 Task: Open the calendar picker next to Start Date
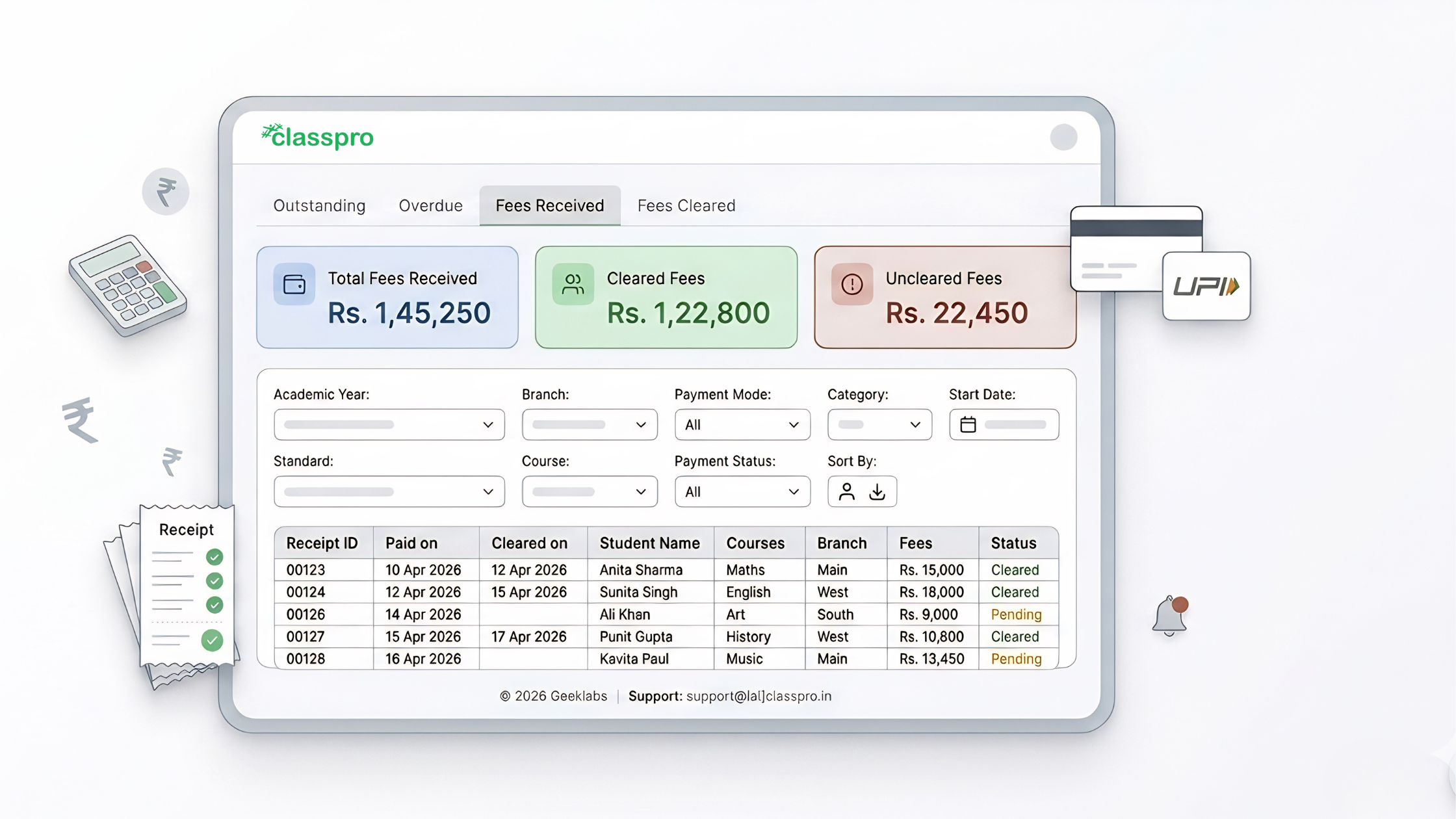(x=968, y=424)
